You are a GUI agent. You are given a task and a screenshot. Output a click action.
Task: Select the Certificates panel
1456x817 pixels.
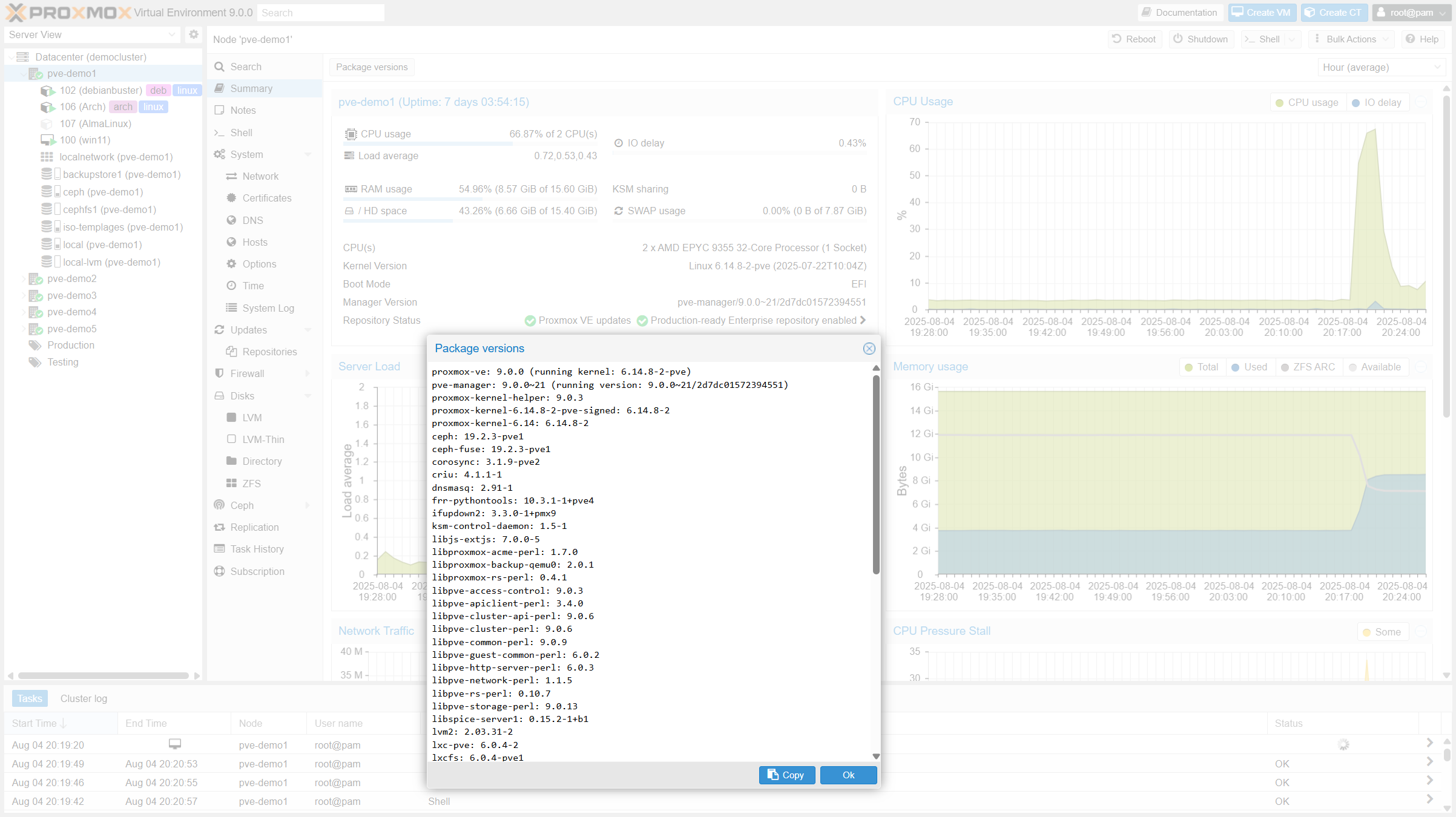coord(267,197)
